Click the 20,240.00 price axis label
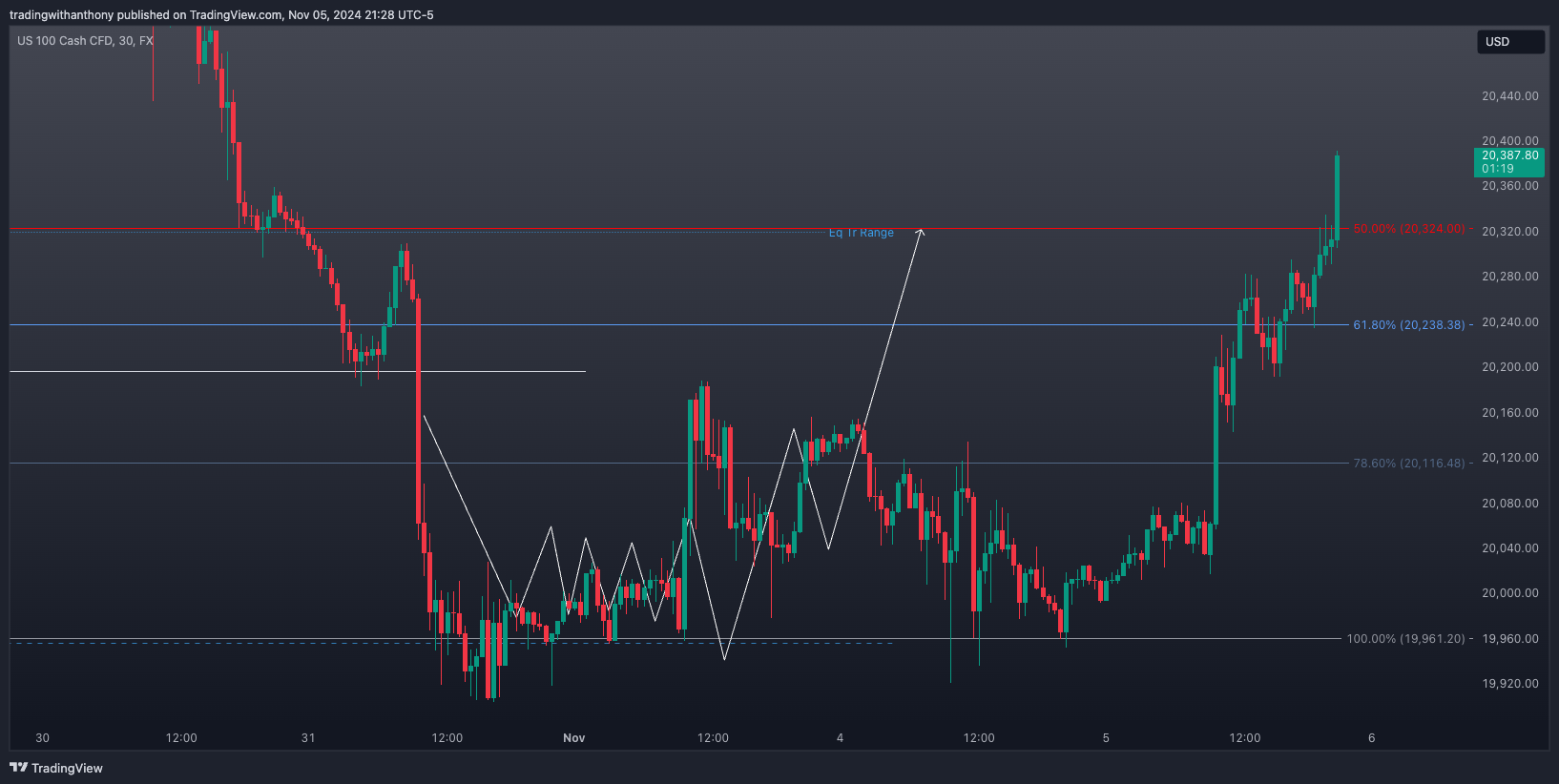The image size is (1559, 784). tap(1510, 322)
